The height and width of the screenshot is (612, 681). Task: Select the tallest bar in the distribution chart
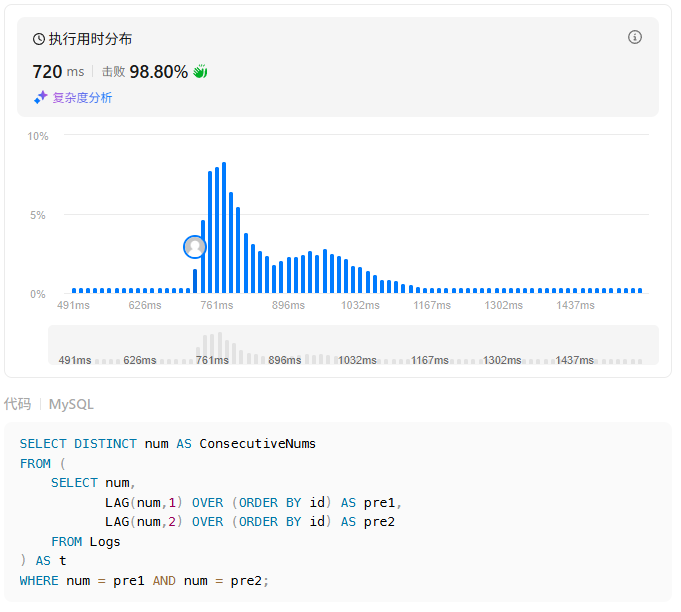tap(224, 227)
